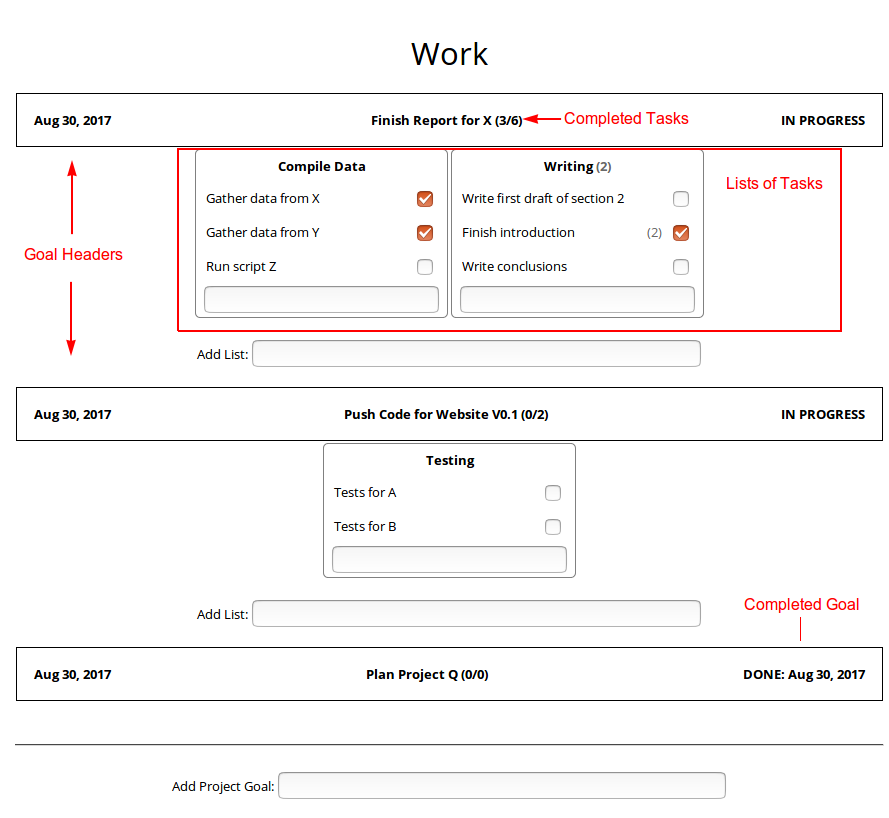889x818 pixels.
Task: Click the Writing (2) list title
Action: tap(577, 167)
